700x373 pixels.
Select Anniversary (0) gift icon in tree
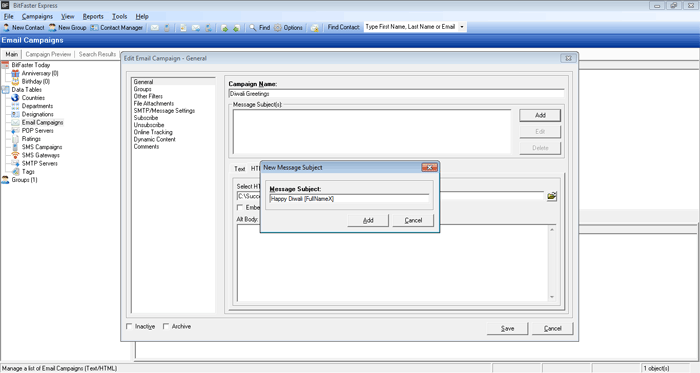coord(15,73)
